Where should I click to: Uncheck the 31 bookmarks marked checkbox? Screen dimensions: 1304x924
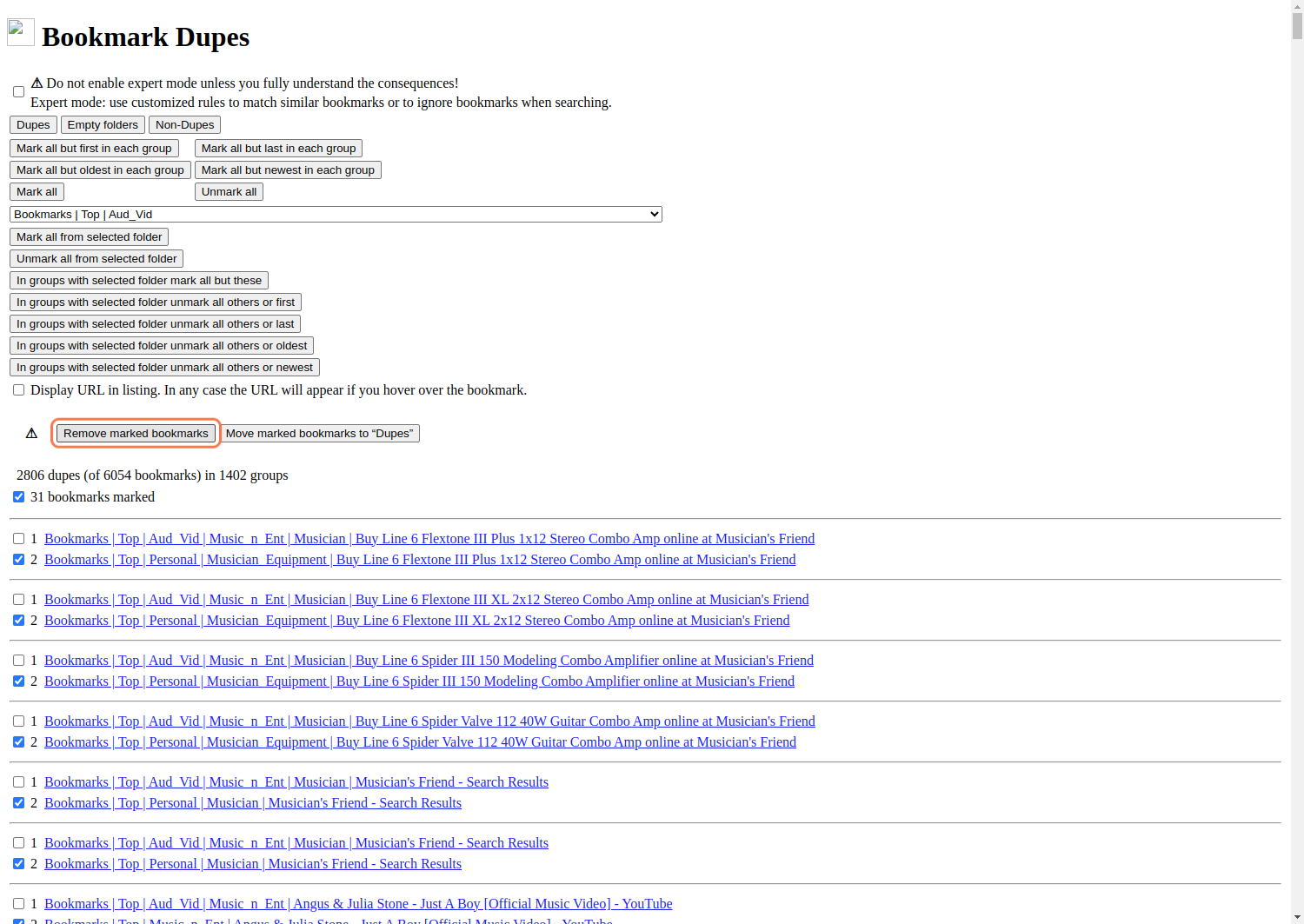pos(18,497)
